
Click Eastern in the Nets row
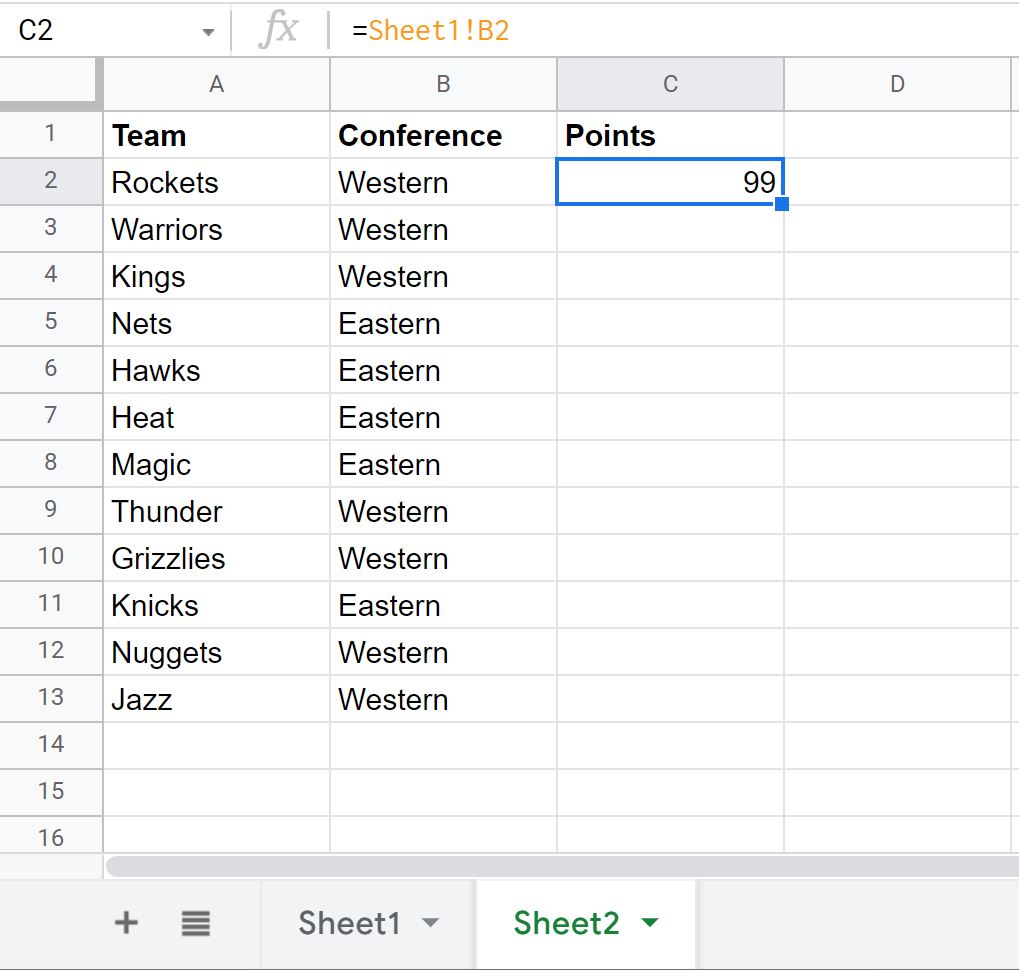(x=443, y=323)
